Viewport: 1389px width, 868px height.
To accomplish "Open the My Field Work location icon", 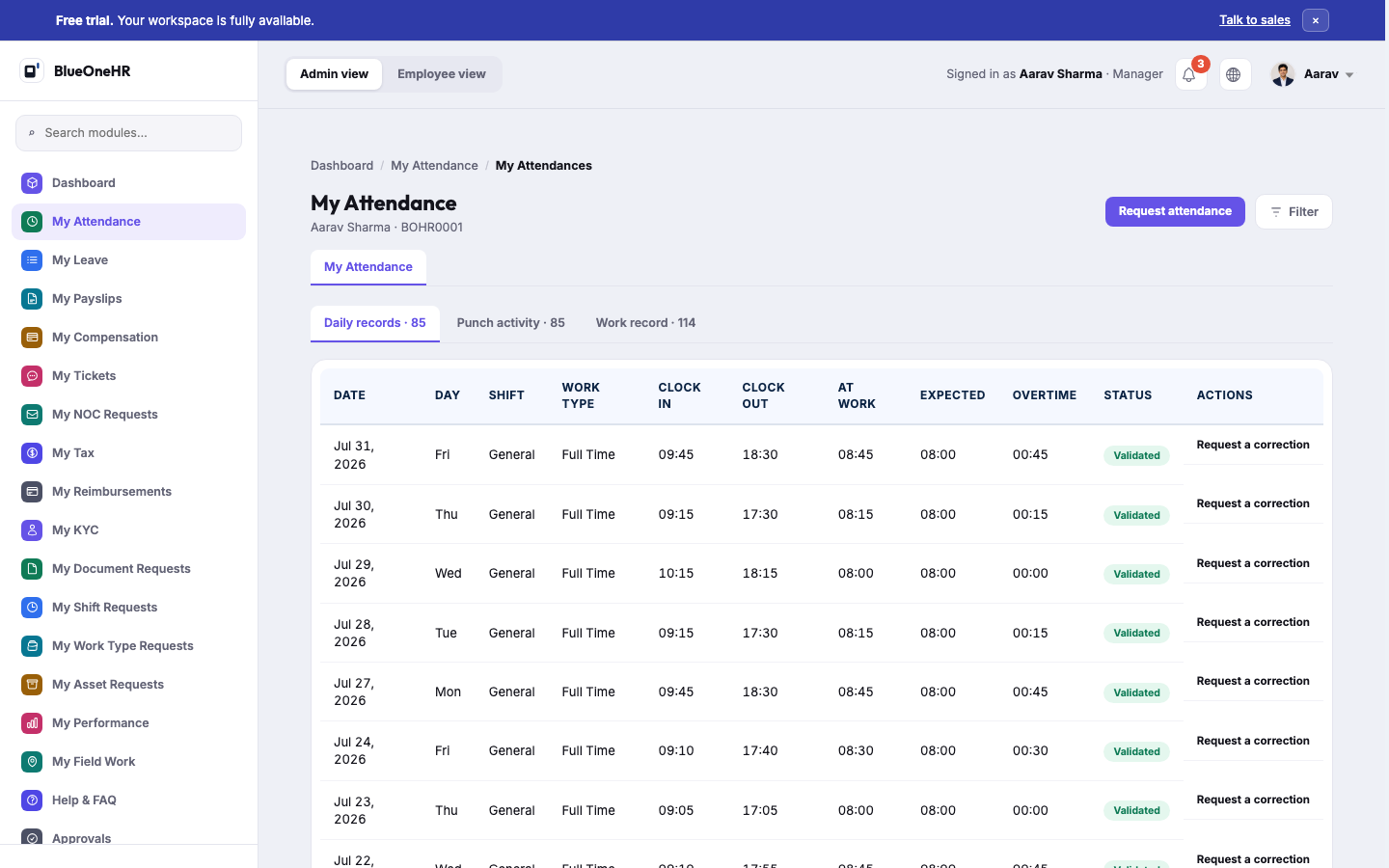I will point(32,762).
